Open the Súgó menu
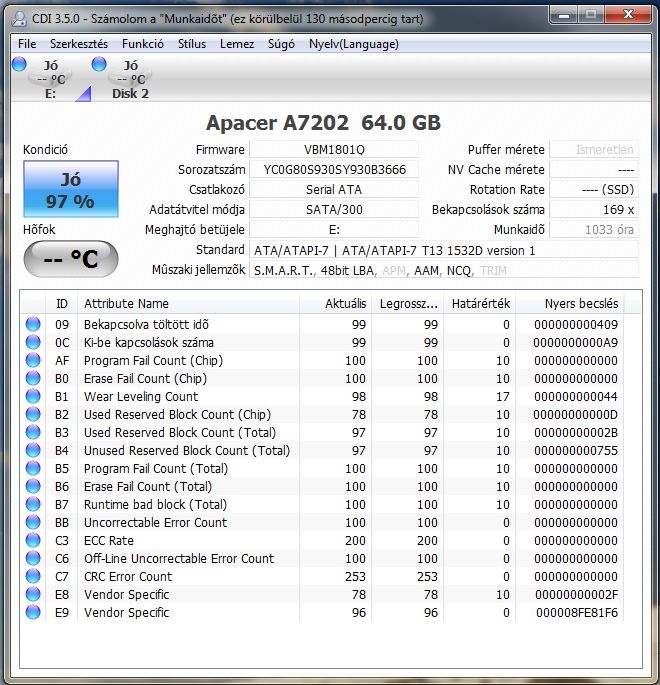The height and width of the screenshot is (685, 660). coord(281,44)
